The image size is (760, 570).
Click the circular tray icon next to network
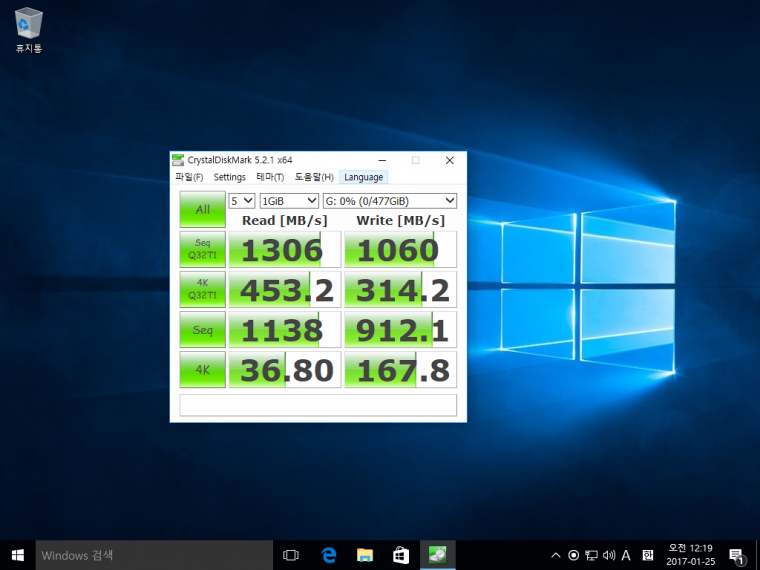573,555
